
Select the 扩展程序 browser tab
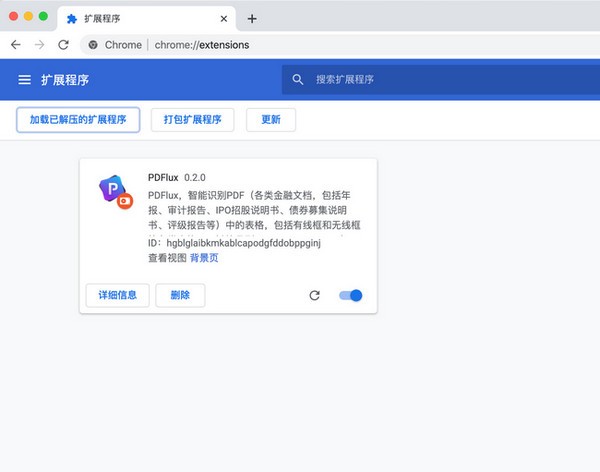tap(147, 19)
